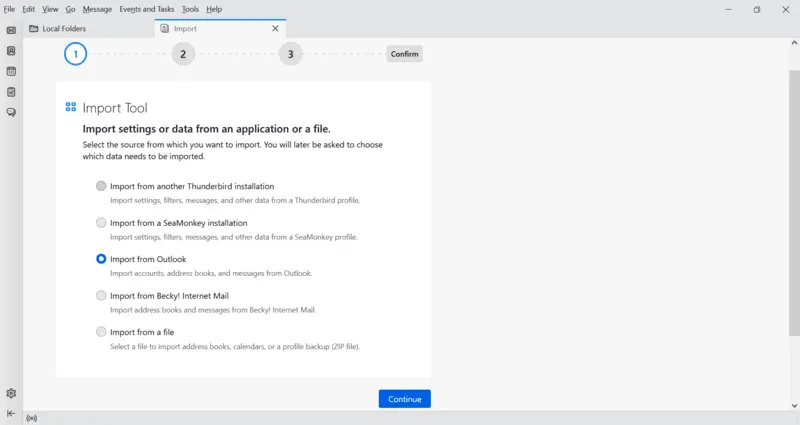The image size is (800, 425).
Task: Close the Import tab
Action: [x=276, y=29]
